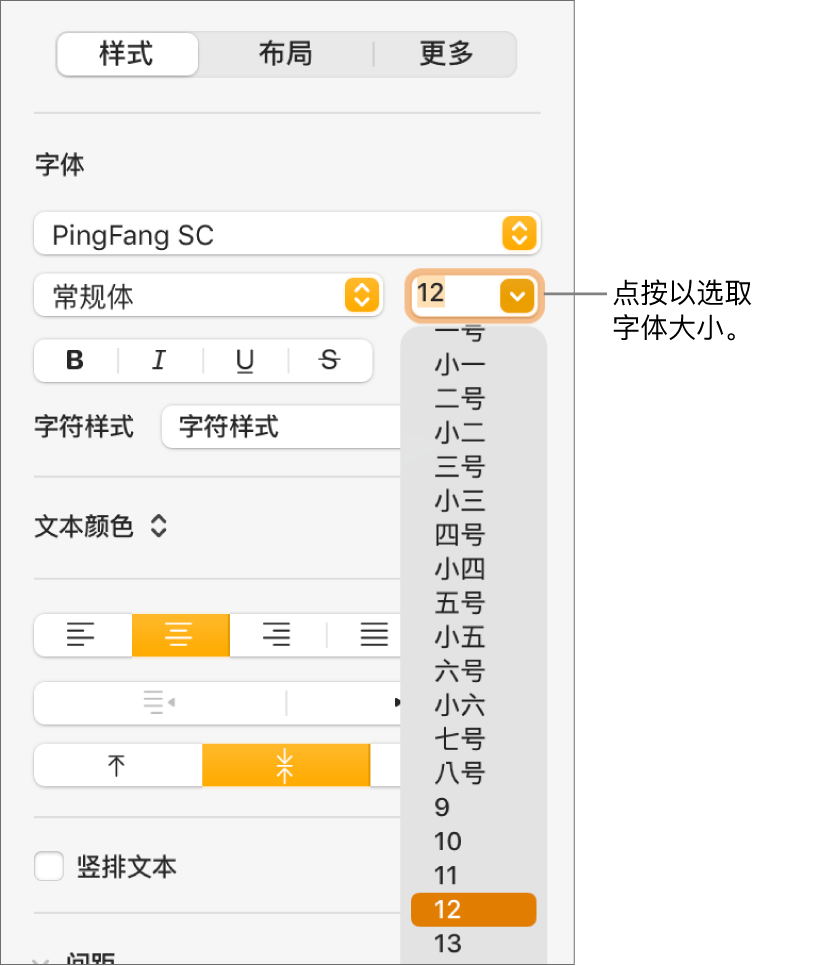Viewport: 819px width, 966px height.
Task: Apply strikethrough formatting
Action: 329,361
